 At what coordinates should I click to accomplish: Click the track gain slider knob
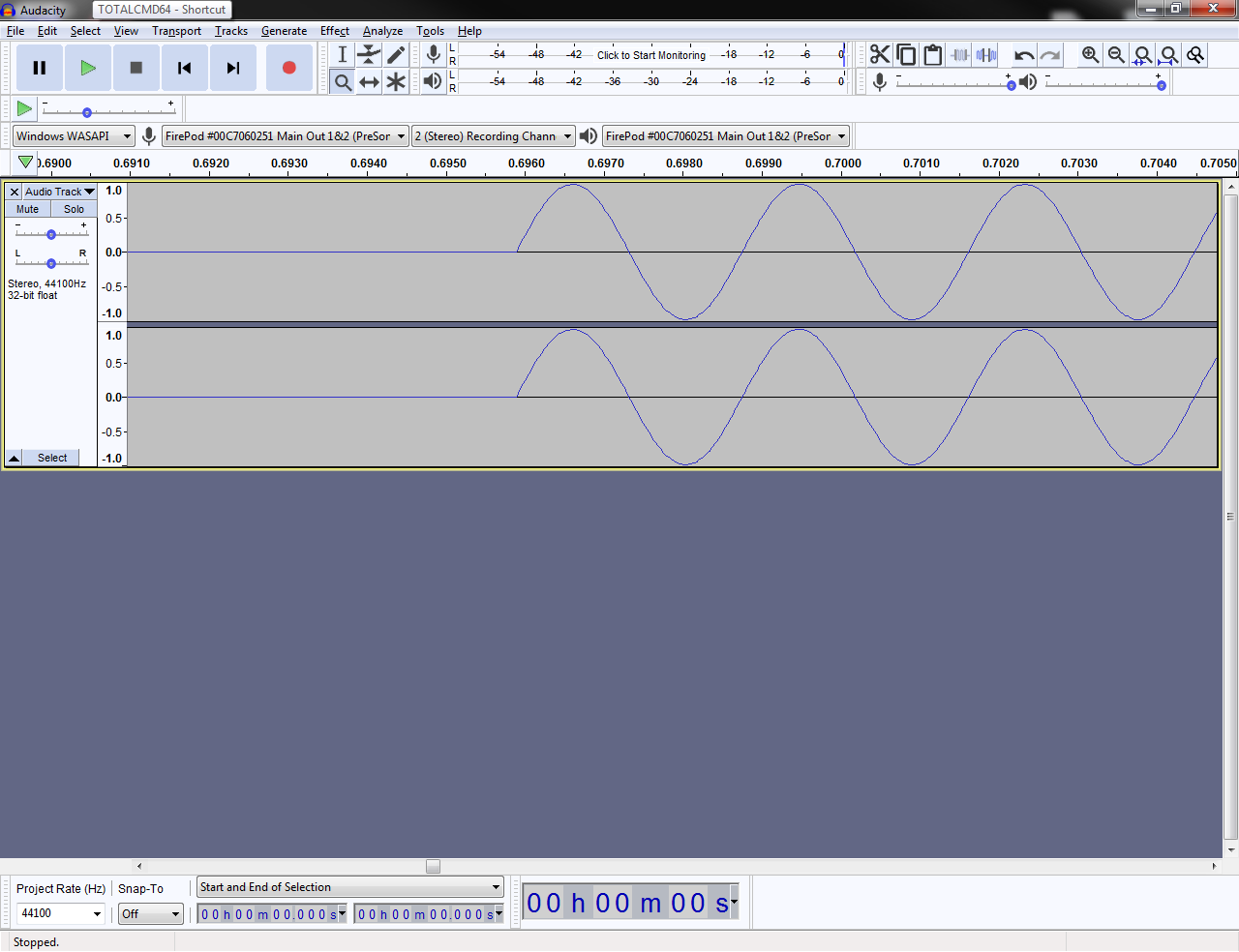pyautogui.click(x=51, y=234)
